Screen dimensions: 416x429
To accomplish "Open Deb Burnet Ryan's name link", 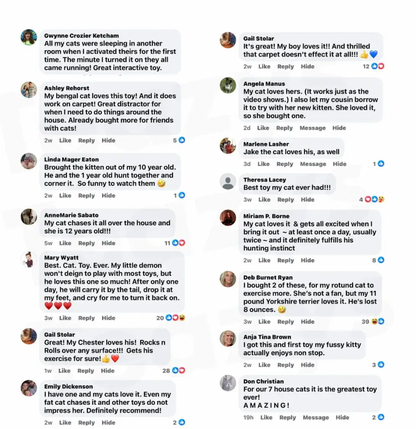I will (x=268, y=277).
